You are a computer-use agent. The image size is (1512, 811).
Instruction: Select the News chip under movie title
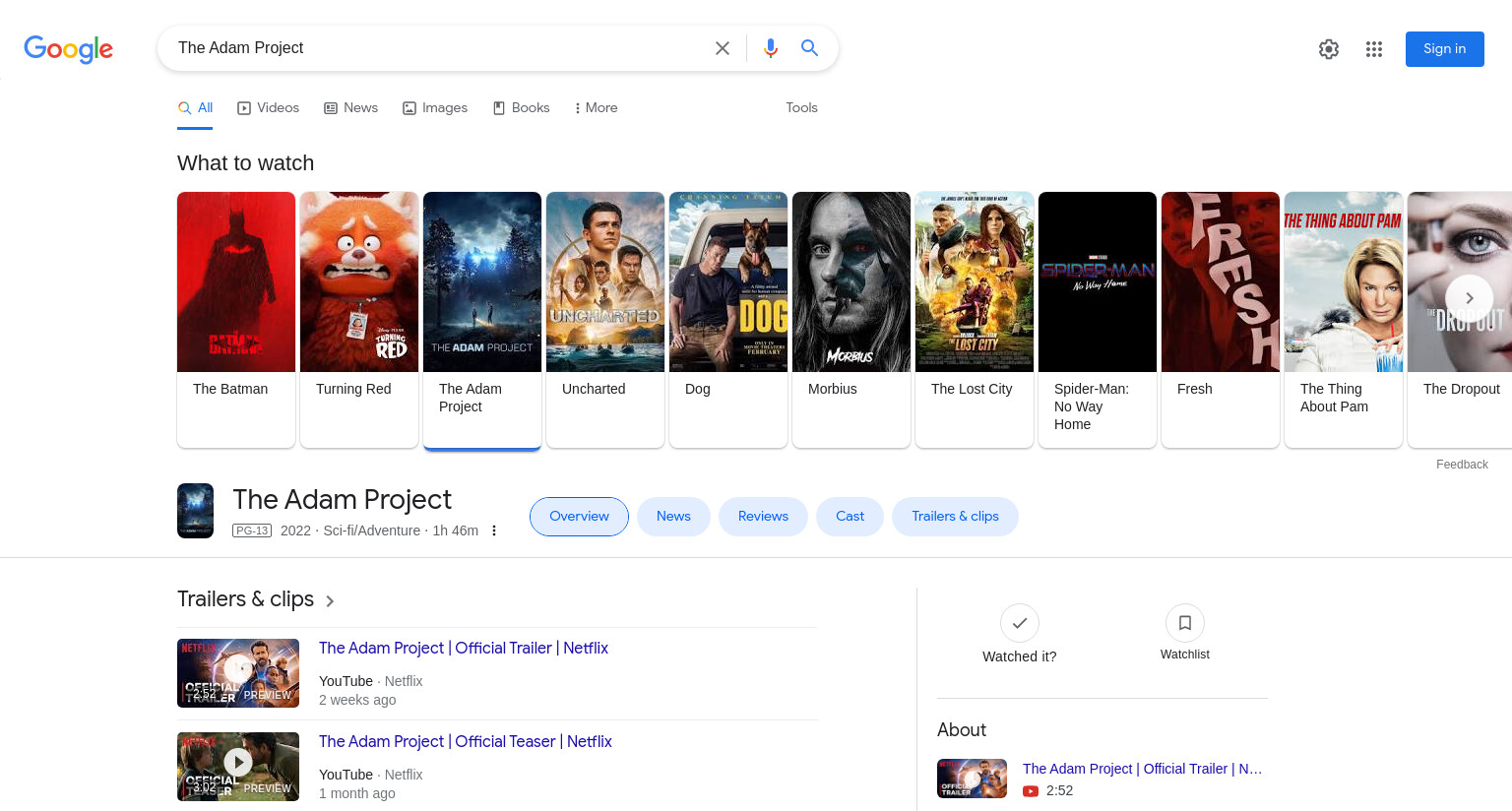(x=673, y=517)
